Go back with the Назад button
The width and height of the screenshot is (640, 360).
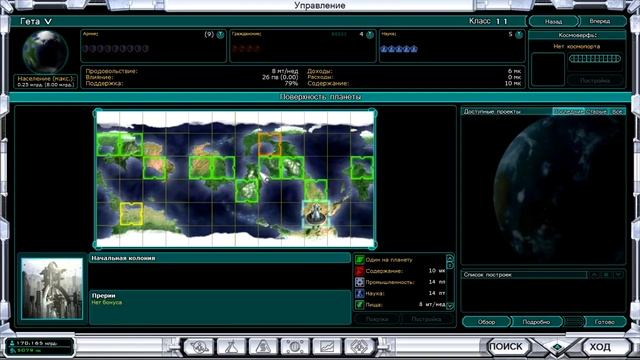click(x=553, y=21)
